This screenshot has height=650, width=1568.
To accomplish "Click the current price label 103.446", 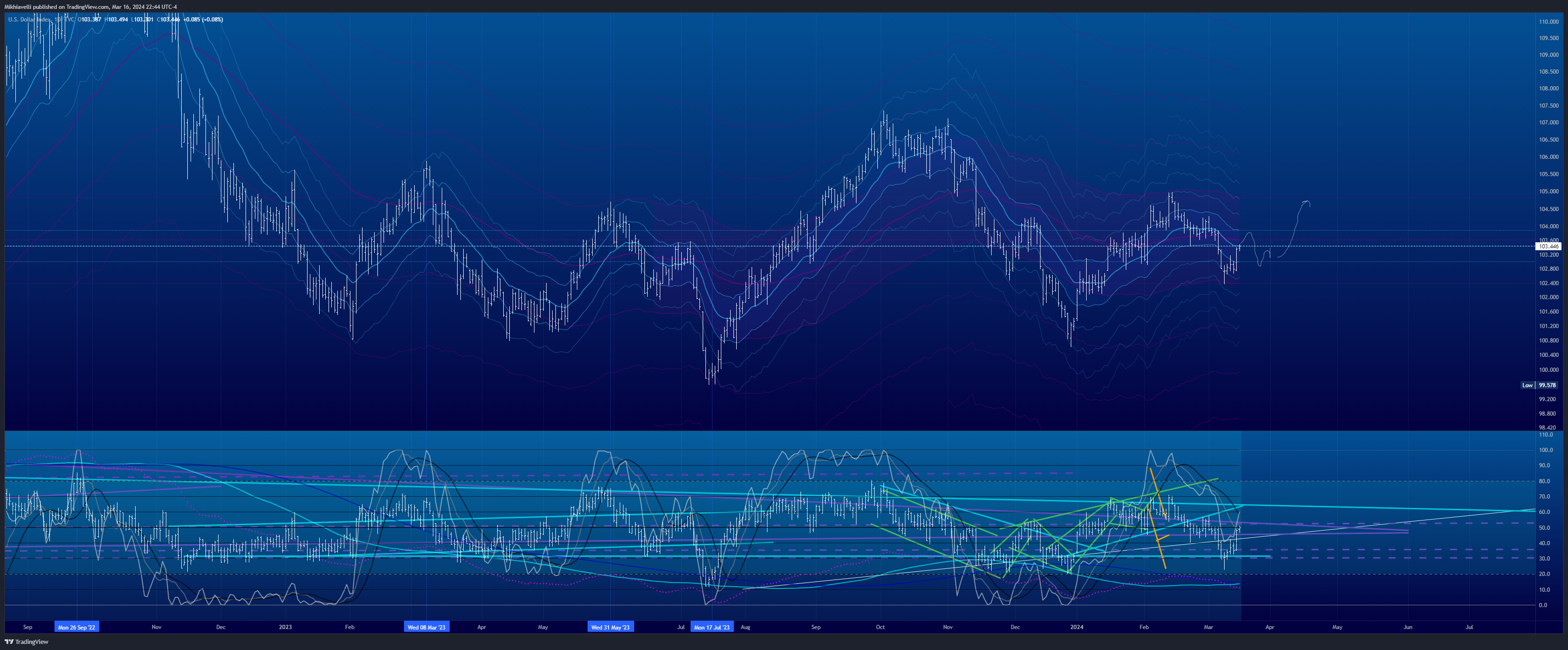I will point(1548,246).
